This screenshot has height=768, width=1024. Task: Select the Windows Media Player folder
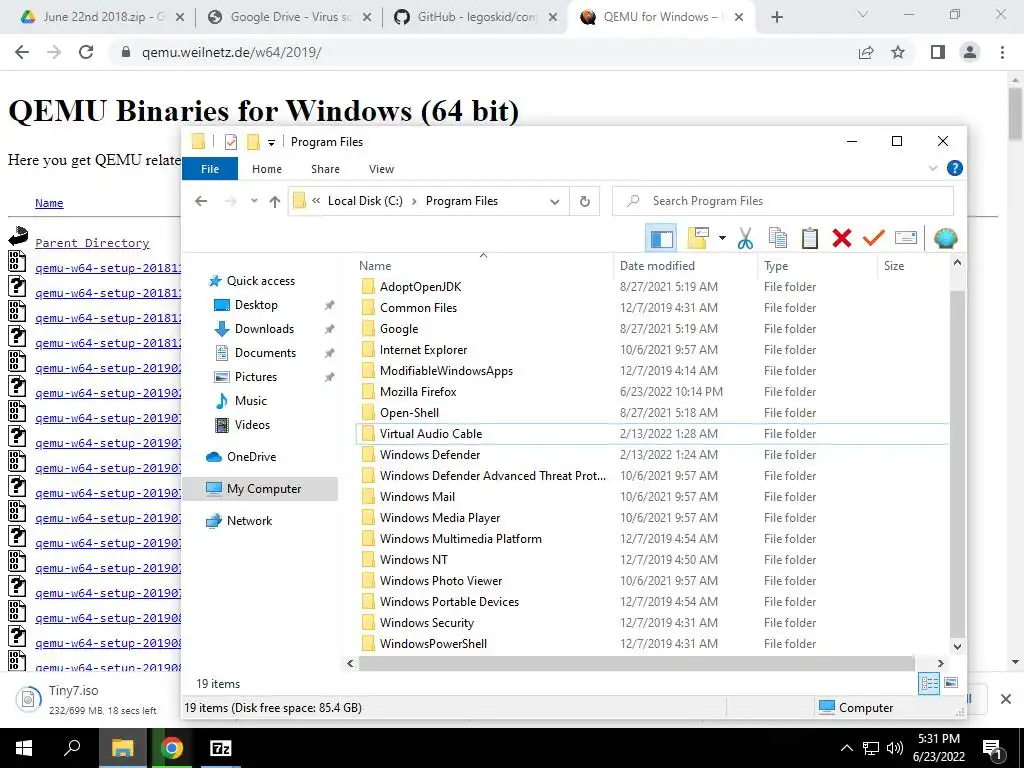click(x=440, y=518)
